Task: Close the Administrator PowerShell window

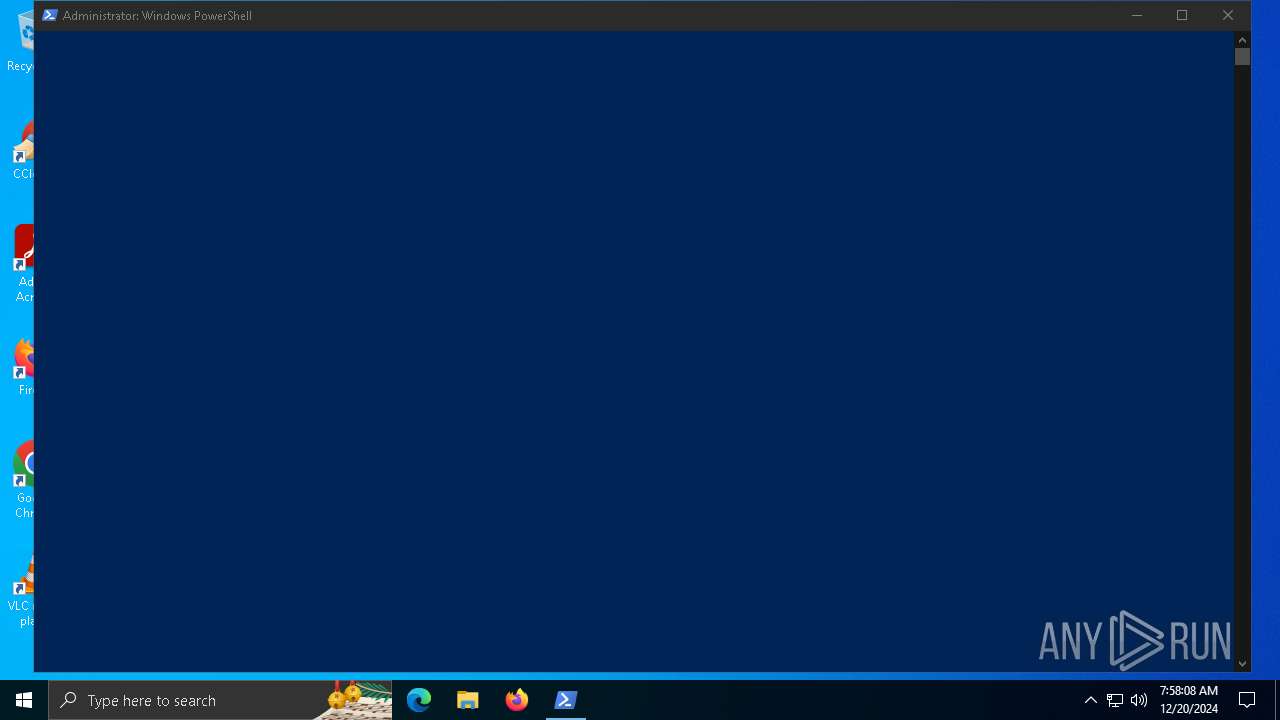Action: (1228, 15)
